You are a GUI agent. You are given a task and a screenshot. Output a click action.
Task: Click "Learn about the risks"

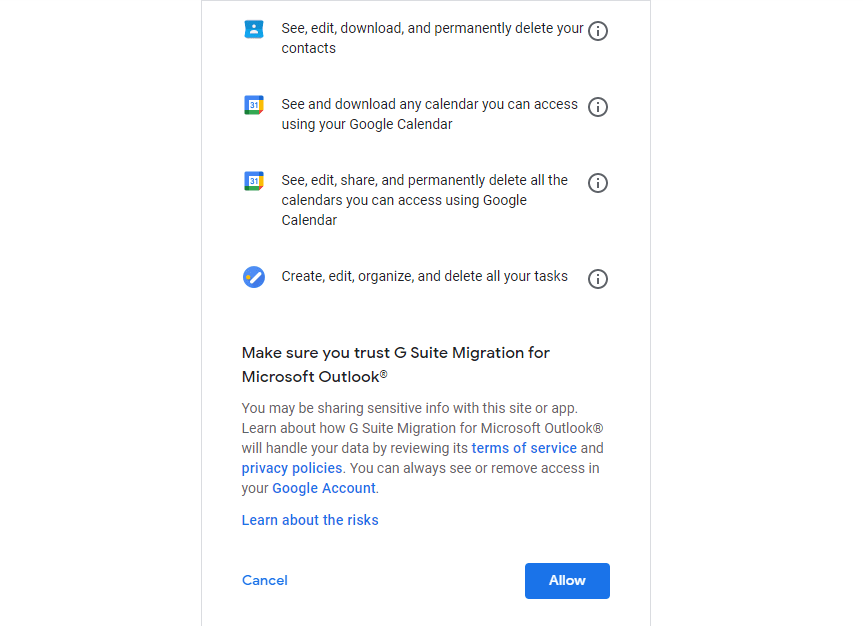[x=310, y=520]
